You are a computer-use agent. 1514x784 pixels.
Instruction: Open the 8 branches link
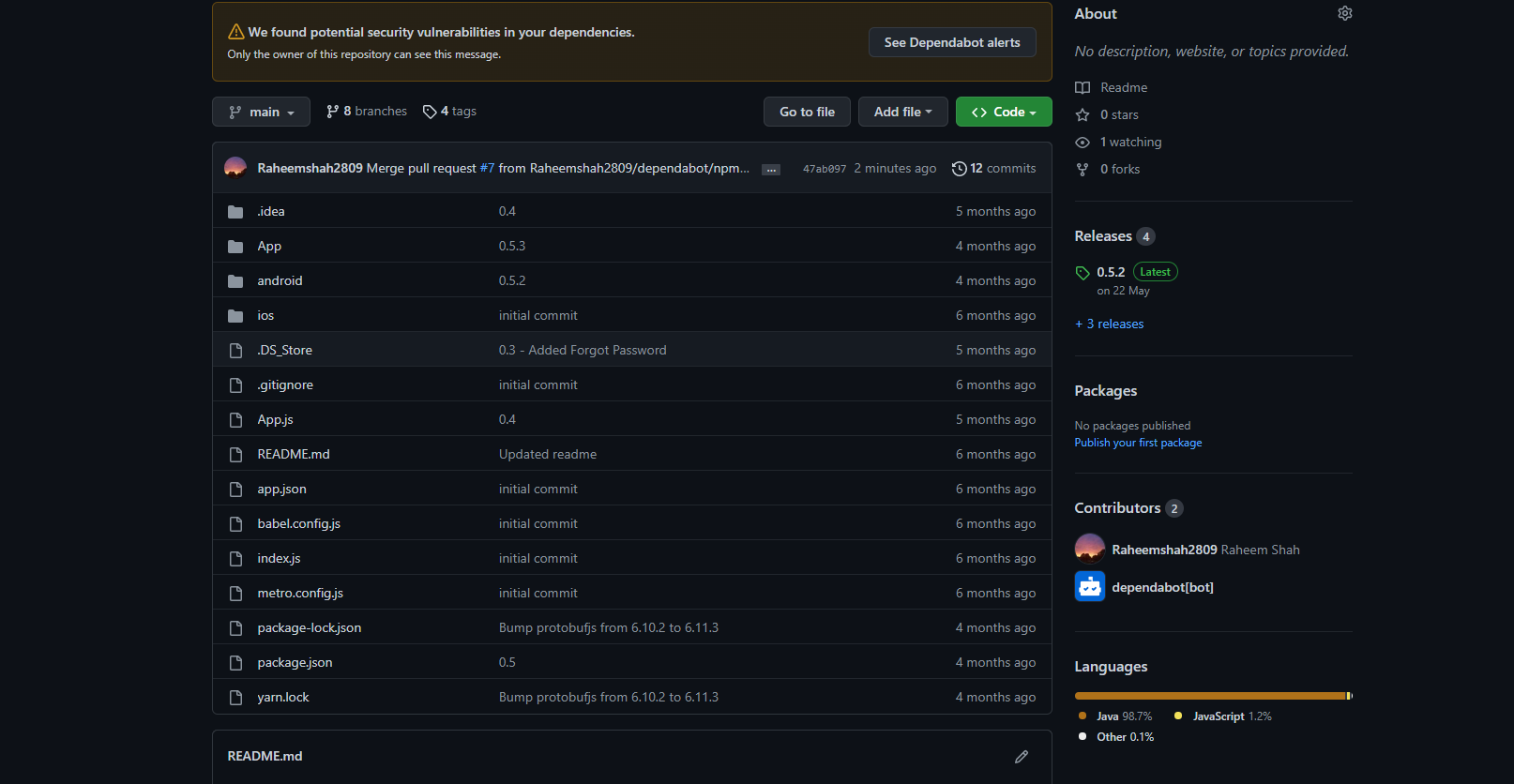(367, 111)
